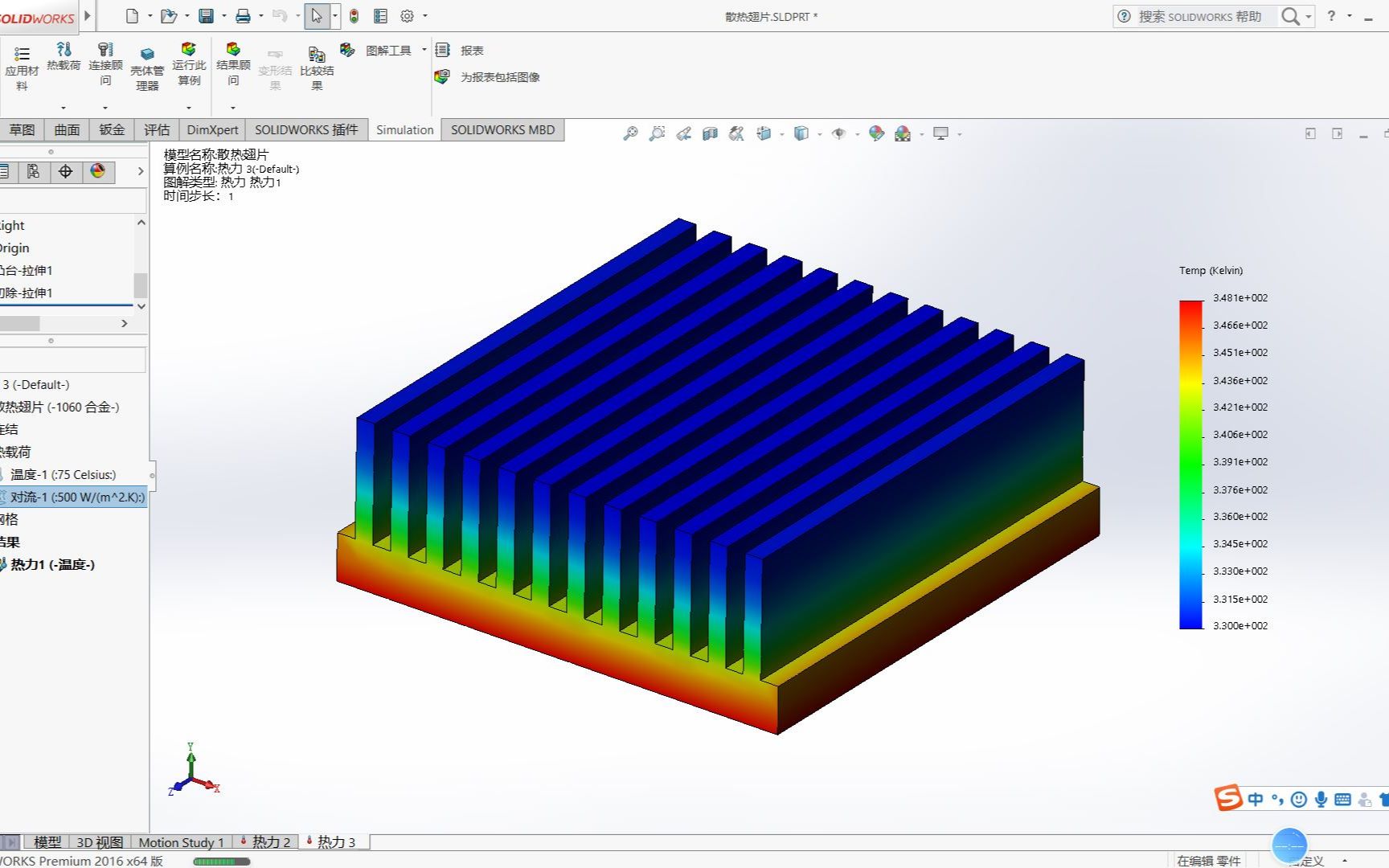Open the 图解工具 (Plot Tools) dropdown arrow
Viewport: 1389px width, 868px height.
424,49
